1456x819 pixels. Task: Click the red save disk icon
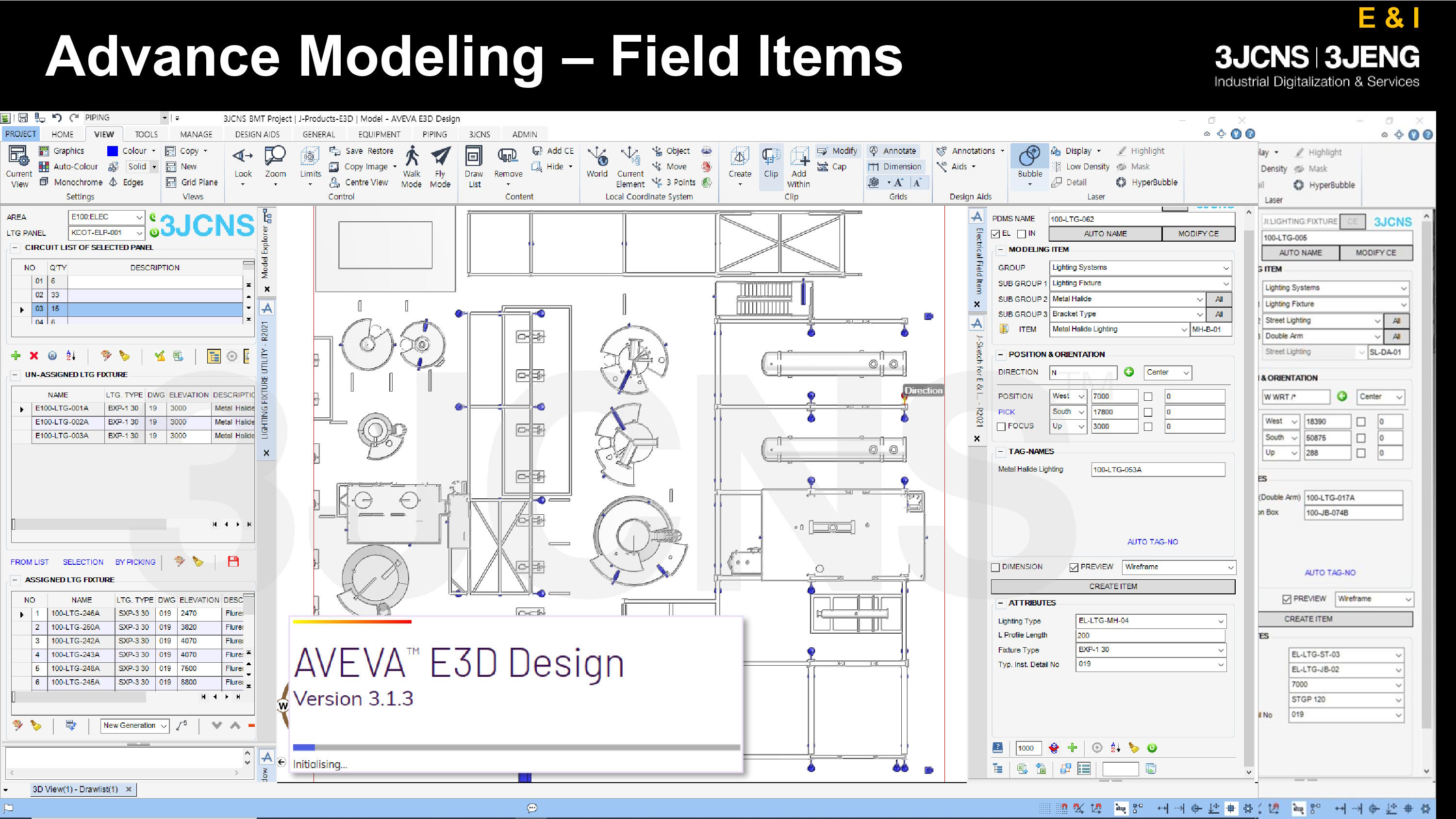[233, 561]
